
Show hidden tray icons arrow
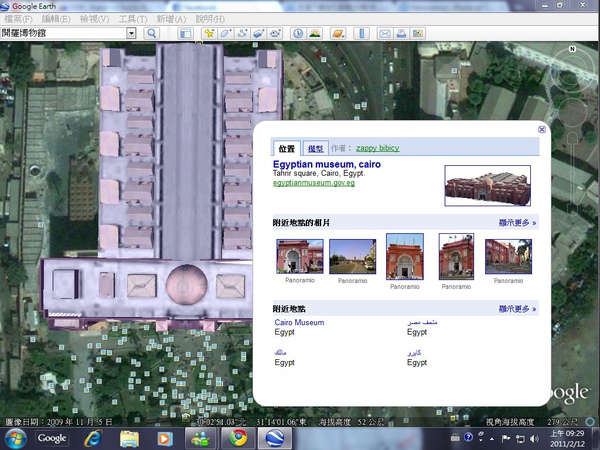[492, 439]
